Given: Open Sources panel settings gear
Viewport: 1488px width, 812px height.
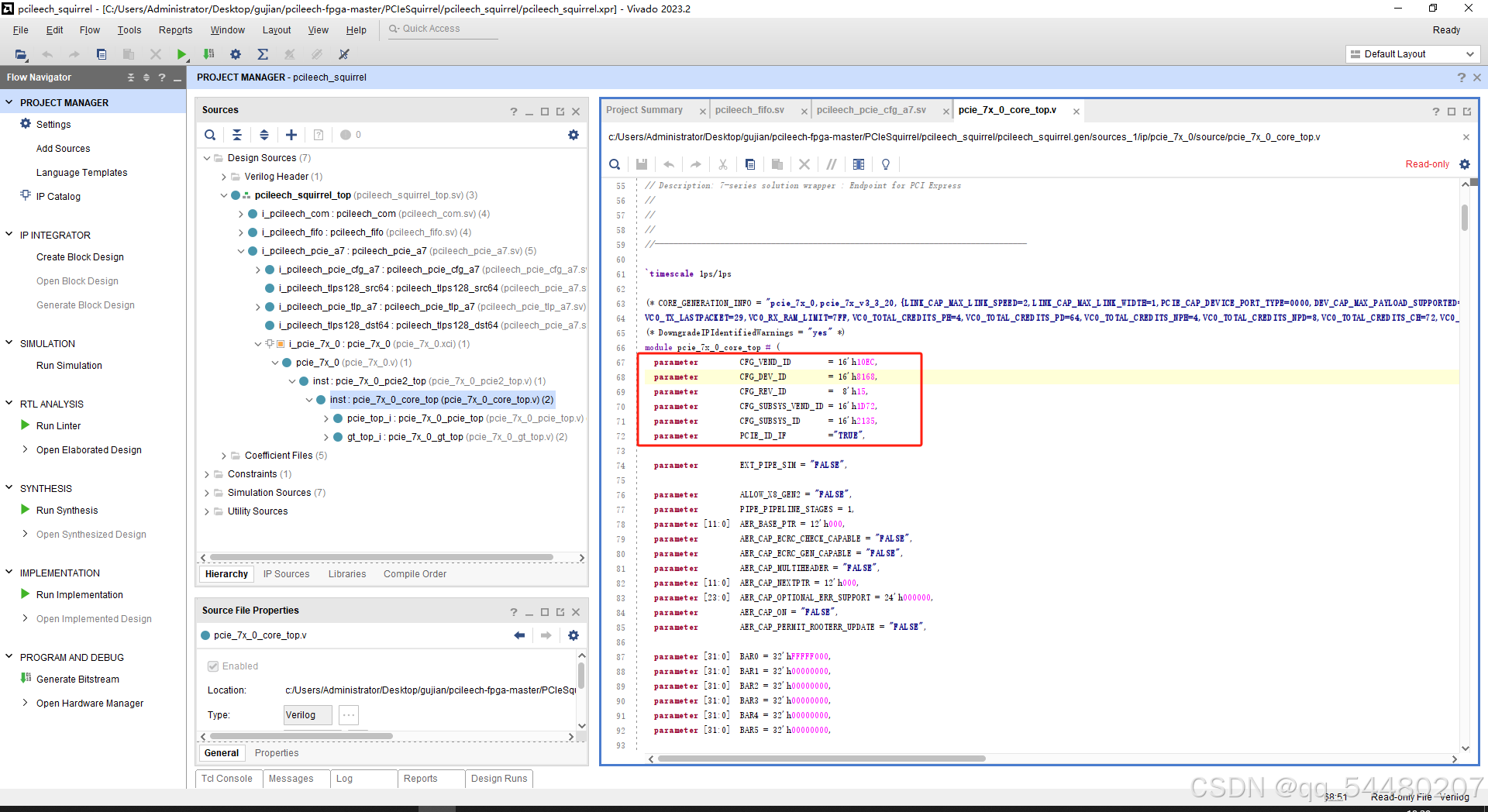Looking at the screenshot, I should point(573,135).
